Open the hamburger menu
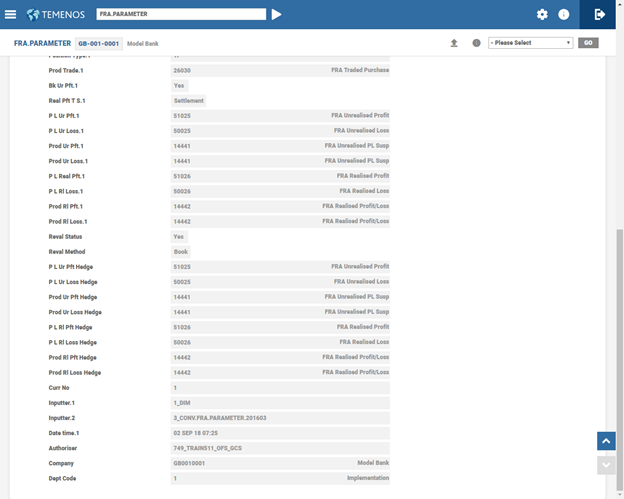Screen dimensions: 624x499 (x=10, y=14)
